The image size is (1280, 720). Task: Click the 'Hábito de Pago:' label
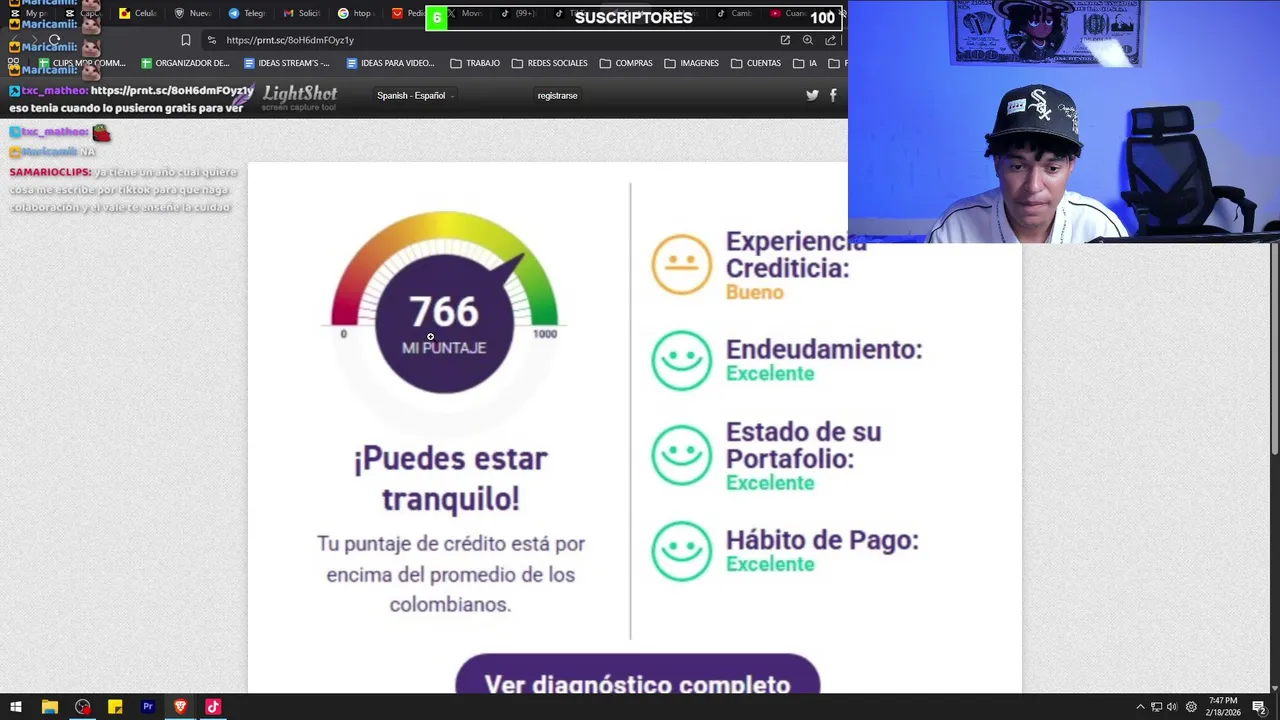(x=822, y=540)
